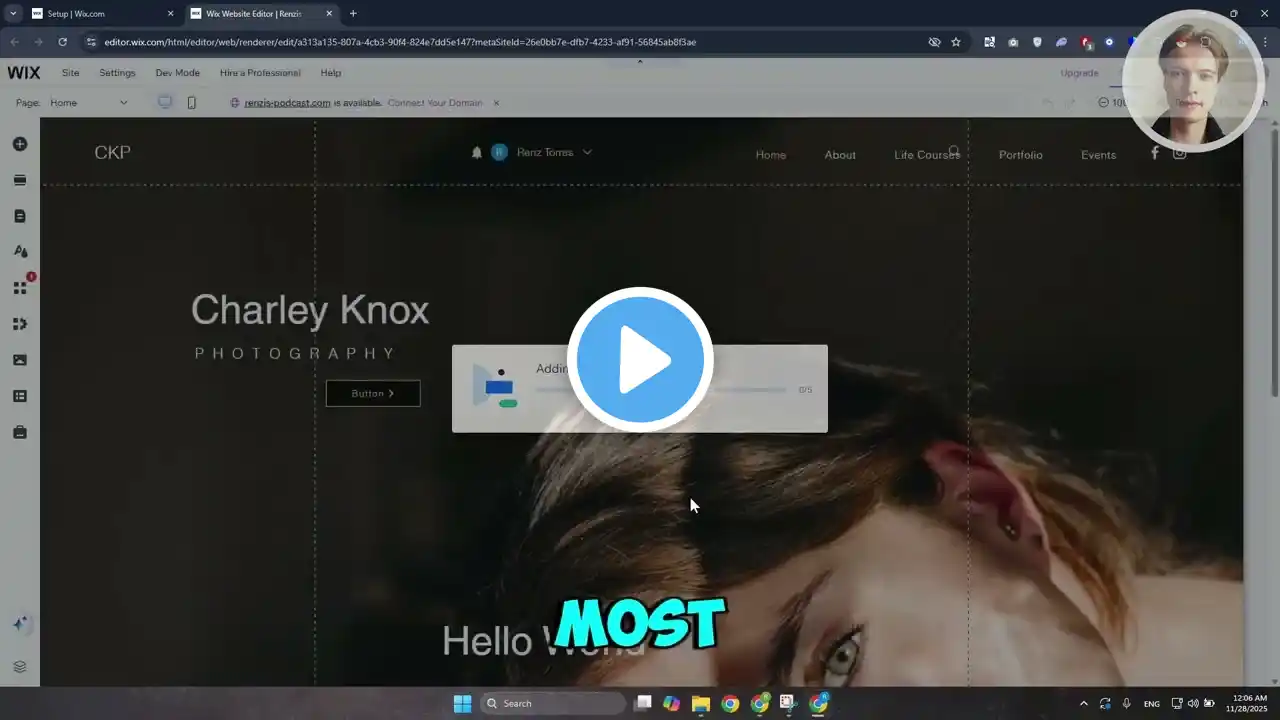Bookmark this page with the star icon
The width and height of the screenshot is (1280, 720).
tap(956, 42)
